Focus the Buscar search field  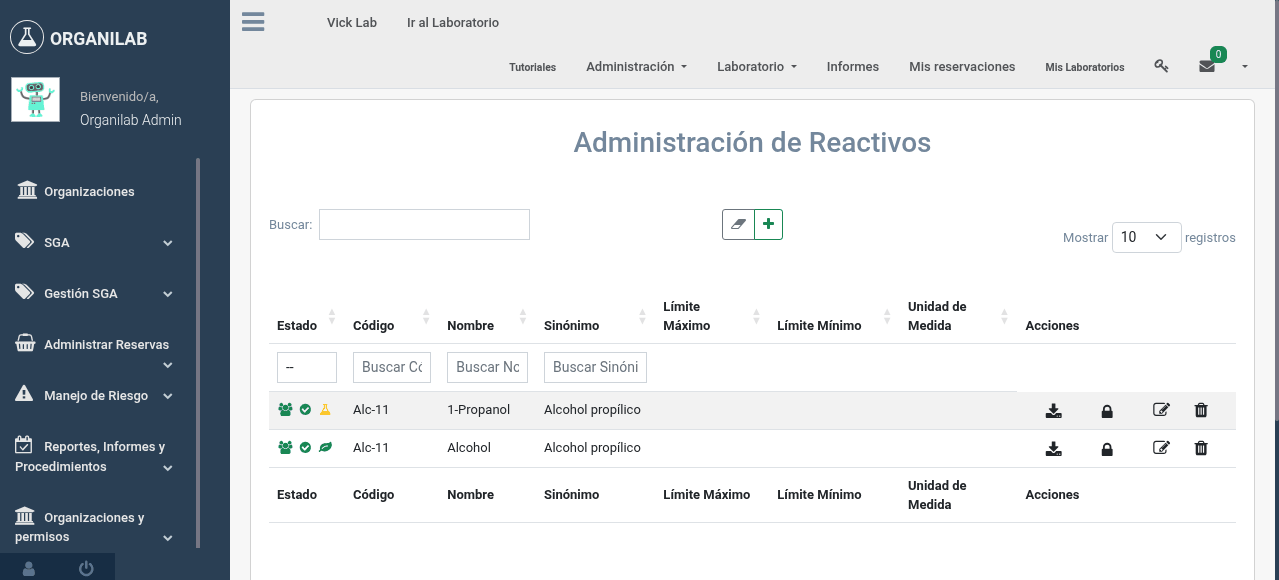click(424, 224)
